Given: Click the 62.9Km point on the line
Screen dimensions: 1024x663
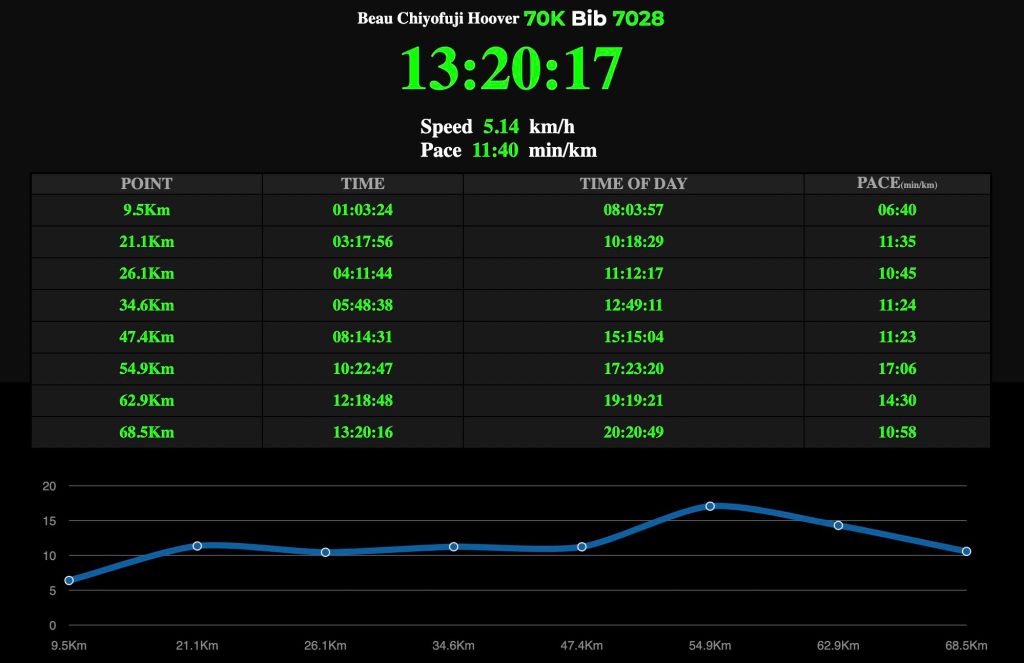Looking at the screenshot, I should pos(838,525).
